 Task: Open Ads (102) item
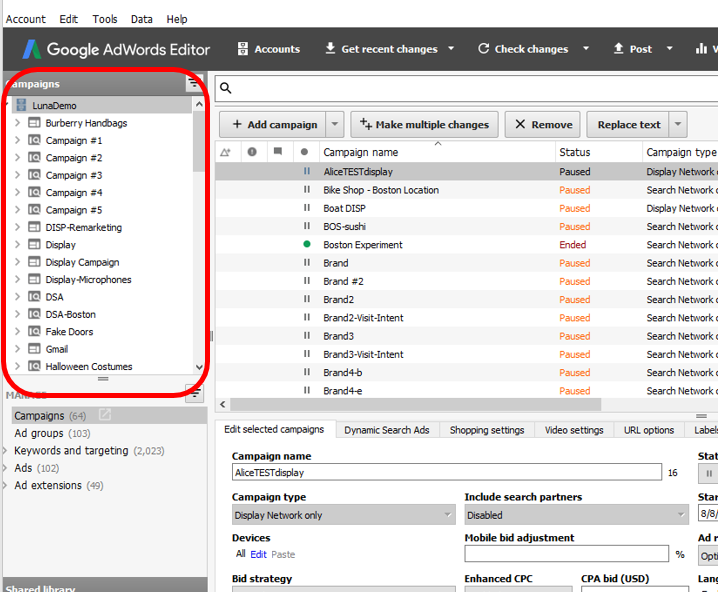(37, 468)
